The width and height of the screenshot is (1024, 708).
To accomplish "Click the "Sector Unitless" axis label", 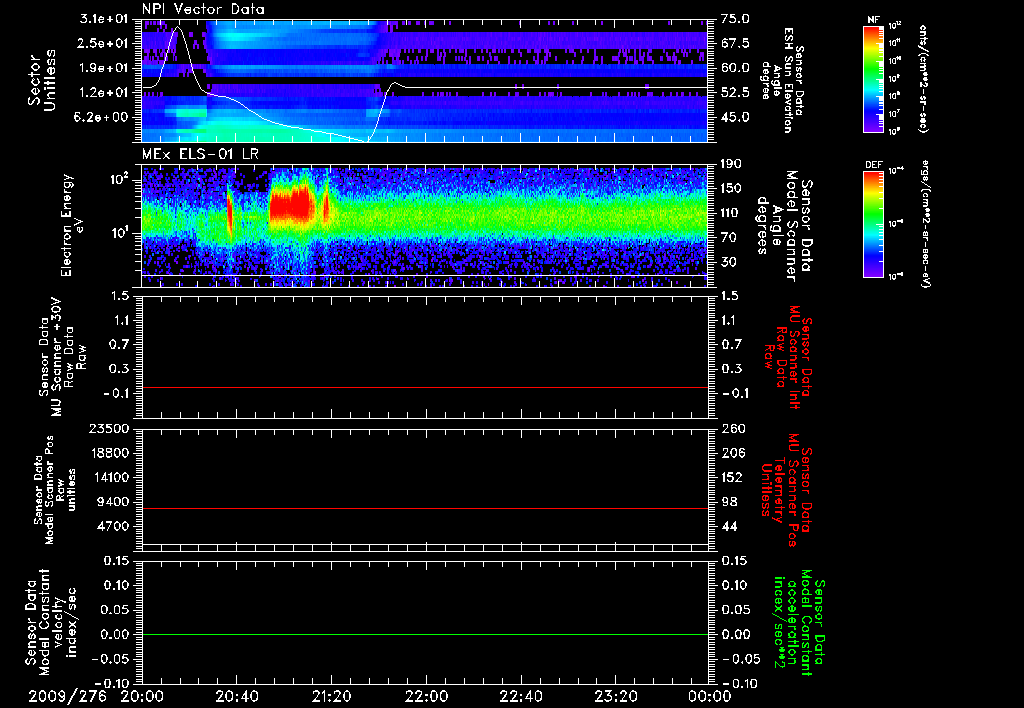I will coord(41,80).
